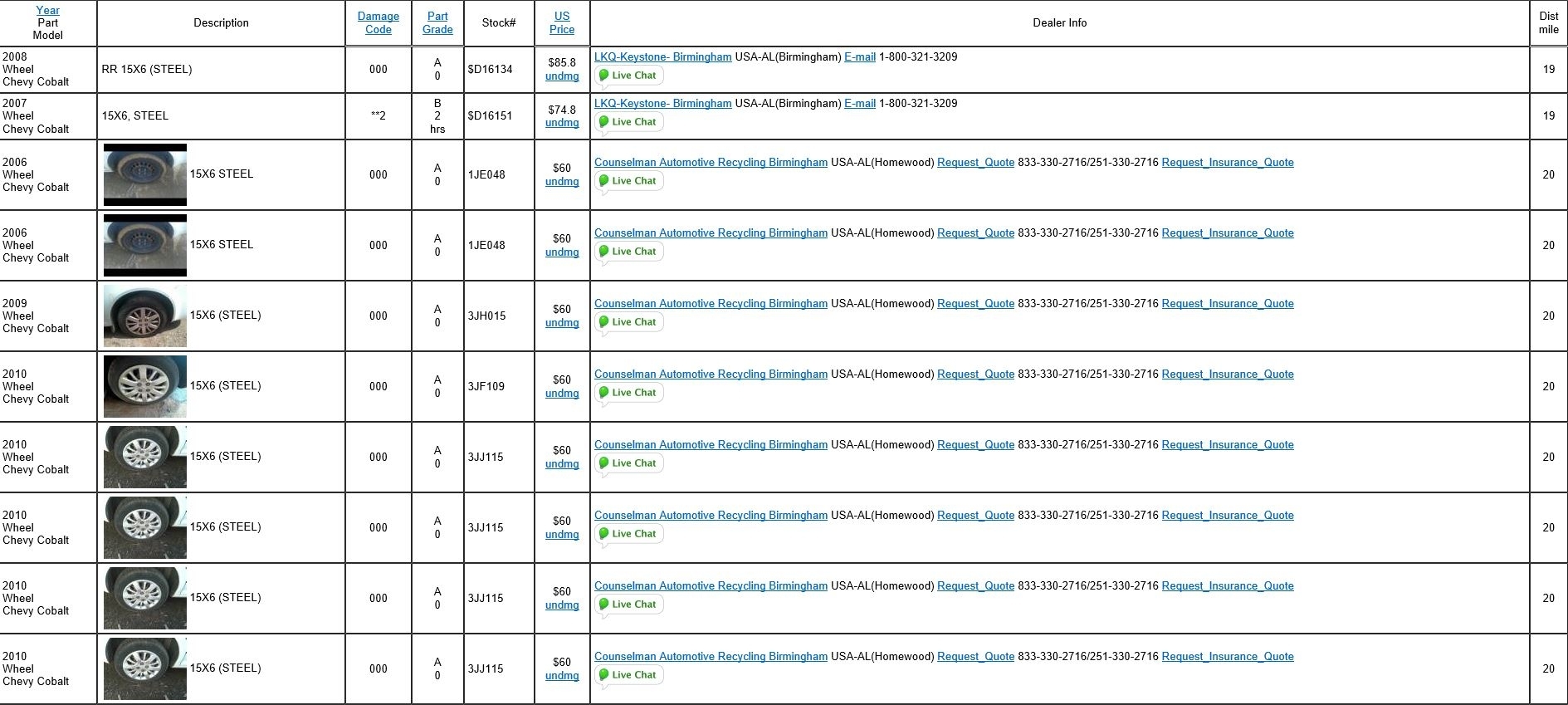
Task: Click the Stock# column header
Action: tap(499, 23)
